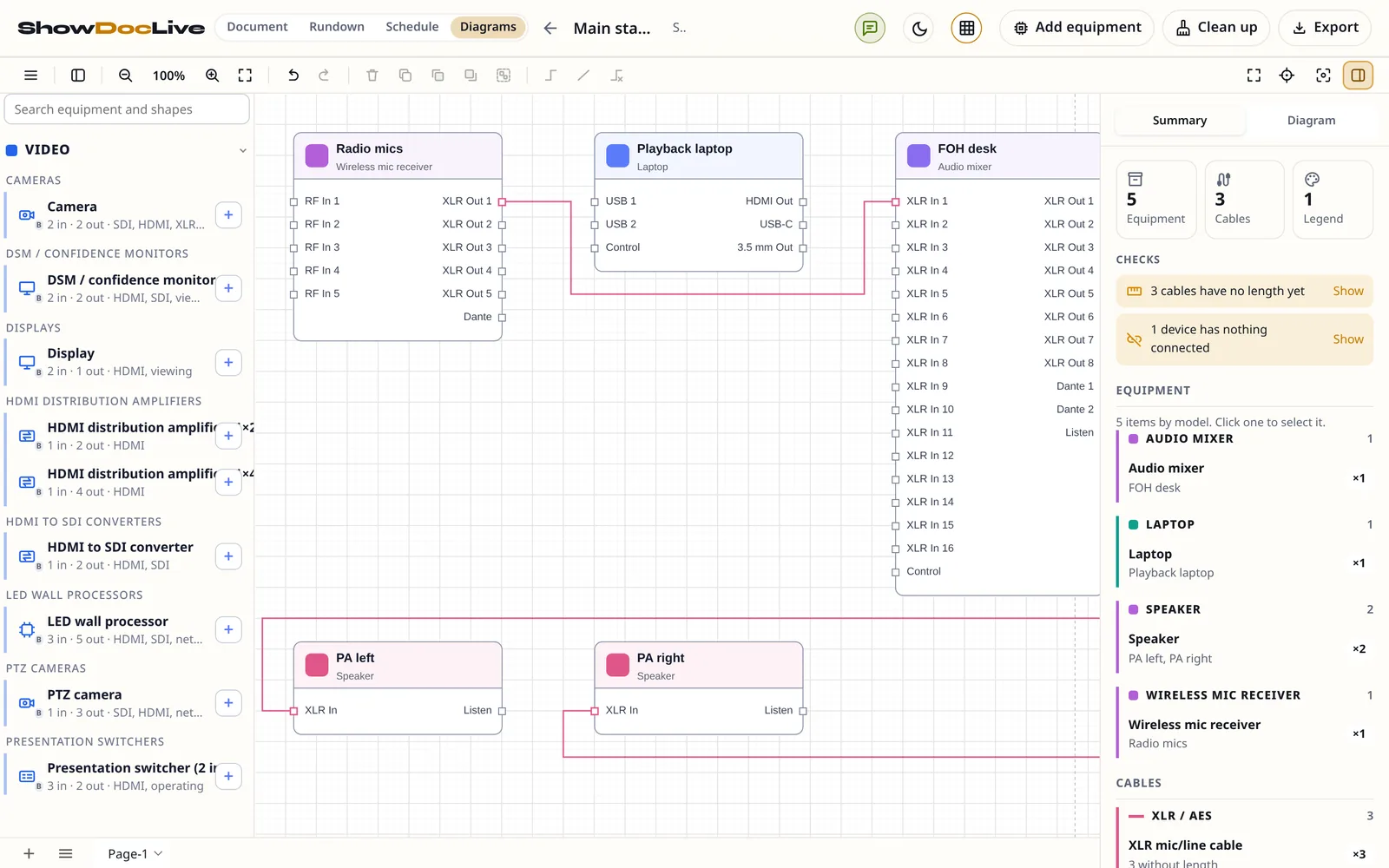Add a Display with its plus button
This screenshot has height=868, width=1389.
[x=228, y=362]
